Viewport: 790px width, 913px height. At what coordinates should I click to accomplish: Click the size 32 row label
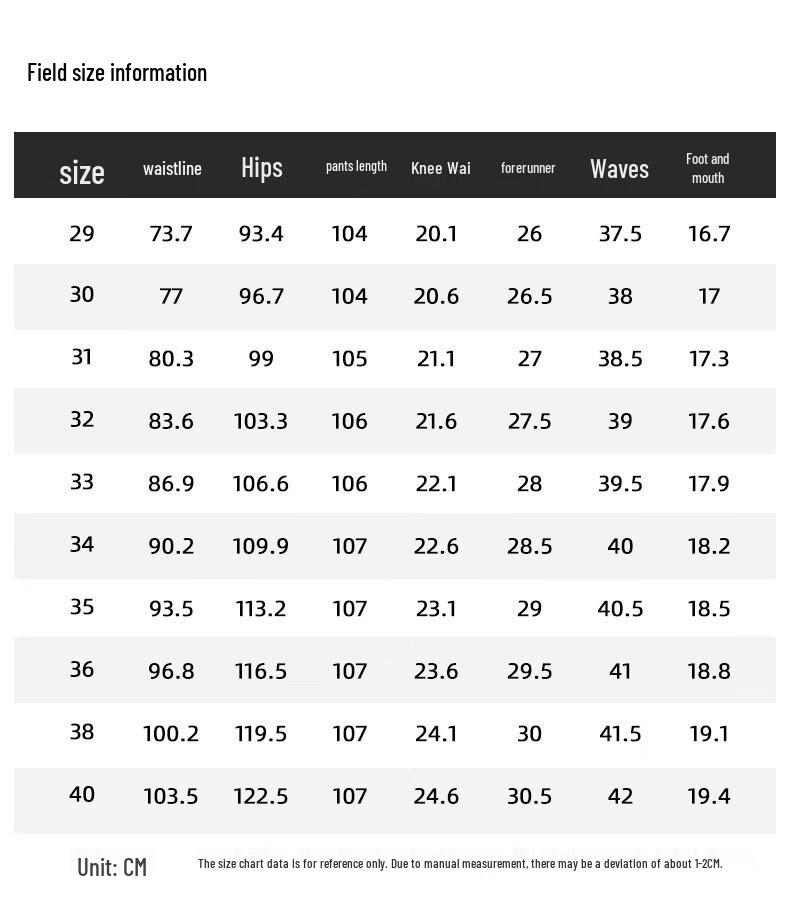(x=82, y=419)
